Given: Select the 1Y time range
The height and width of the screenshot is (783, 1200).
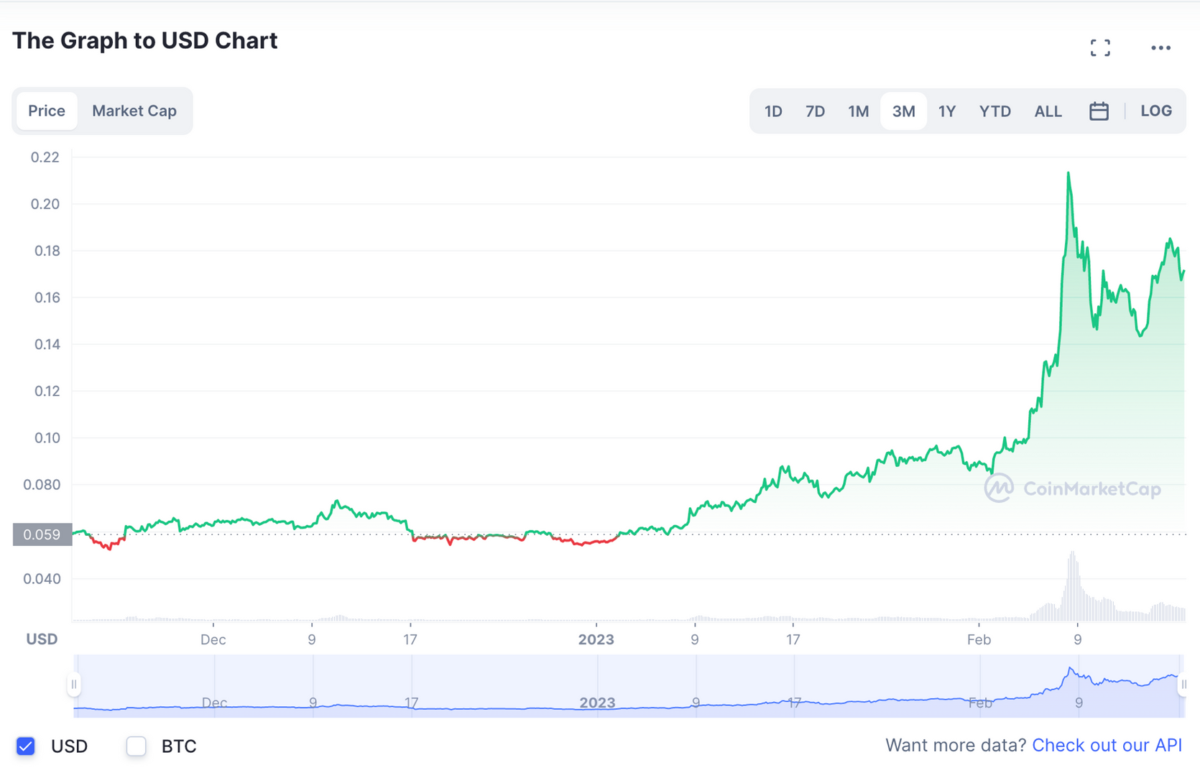Looking at the screenshot, I should [x=947, y=111].
